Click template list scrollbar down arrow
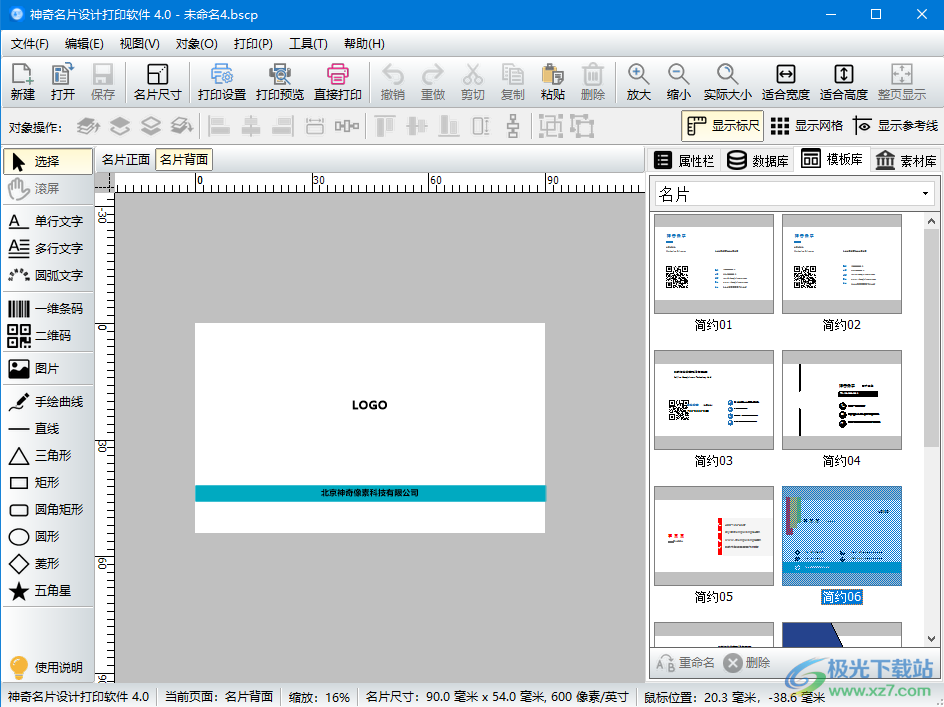 (931, 639)
